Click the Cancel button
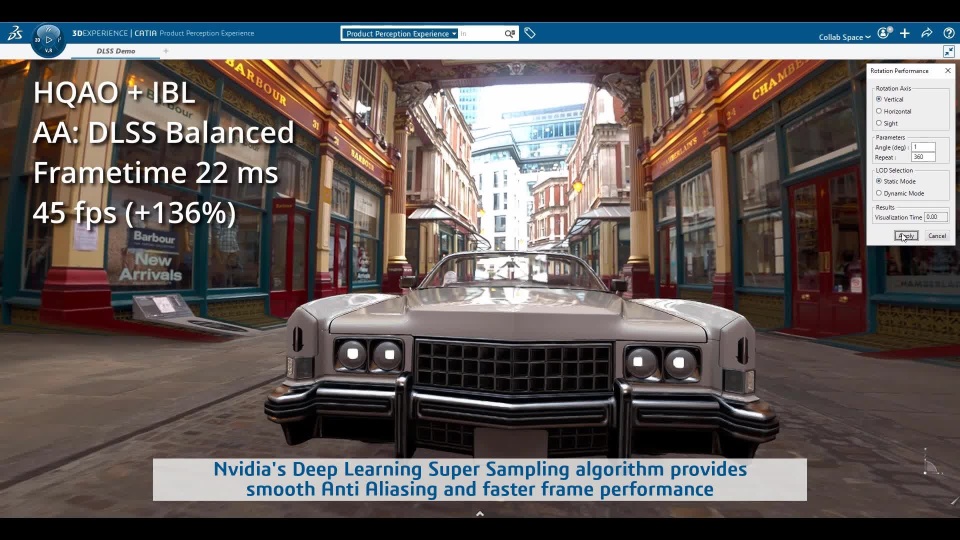The width and height of the screenshot is (960, 540). 937,236
